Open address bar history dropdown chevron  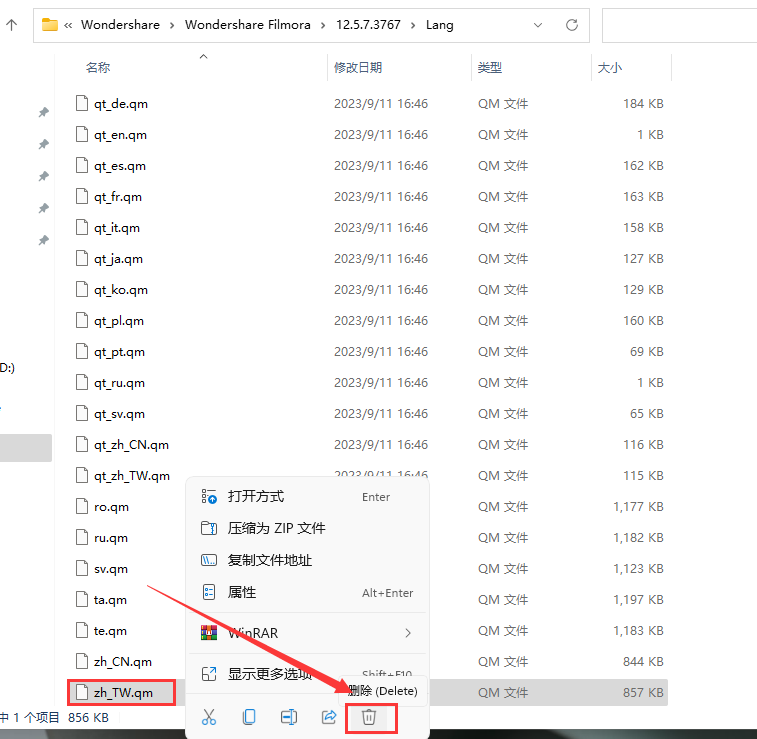[x=537, y=25]
